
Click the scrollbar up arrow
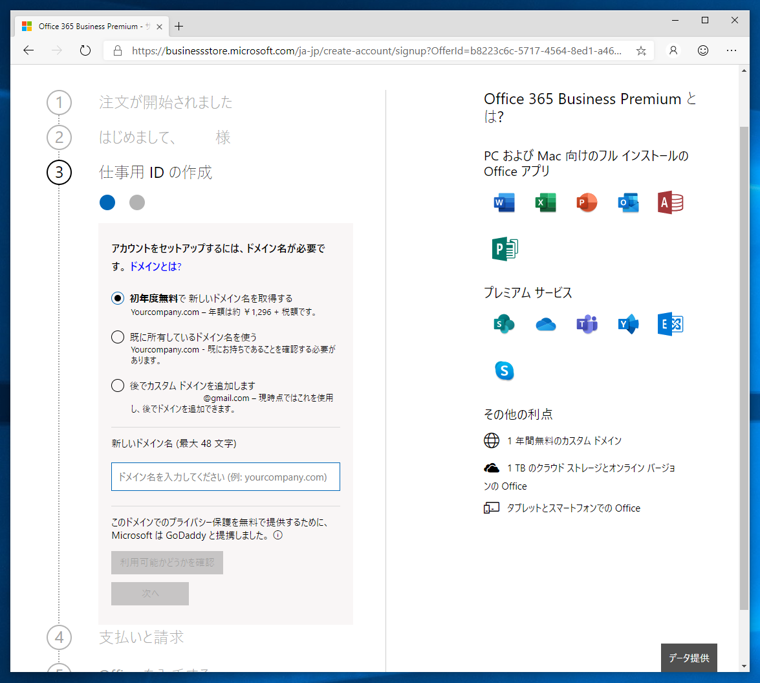point(744,71)
